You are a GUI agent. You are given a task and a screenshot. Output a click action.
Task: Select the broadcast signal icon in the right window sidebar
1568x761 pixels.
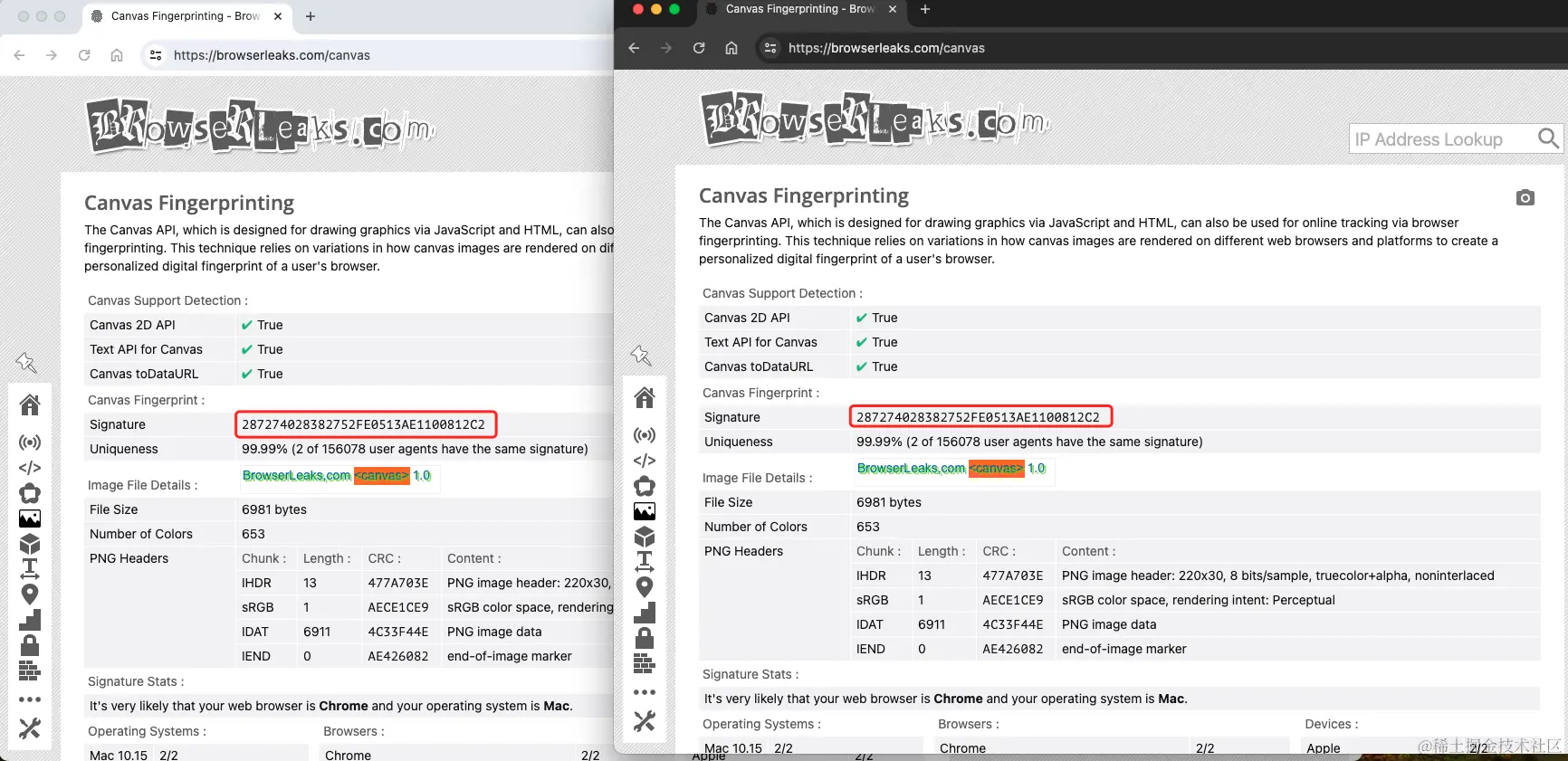[645, 435]
